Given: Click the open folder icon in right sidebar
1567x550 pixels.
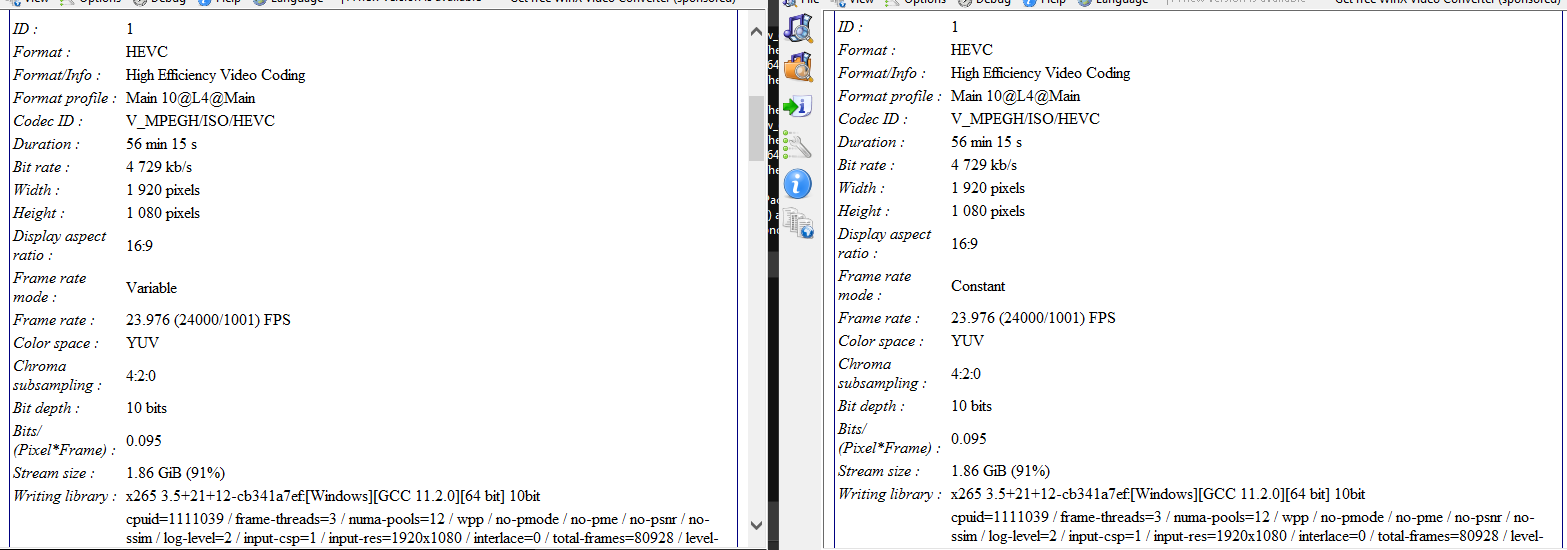Looking at the screenshot, I should (797, 67).
